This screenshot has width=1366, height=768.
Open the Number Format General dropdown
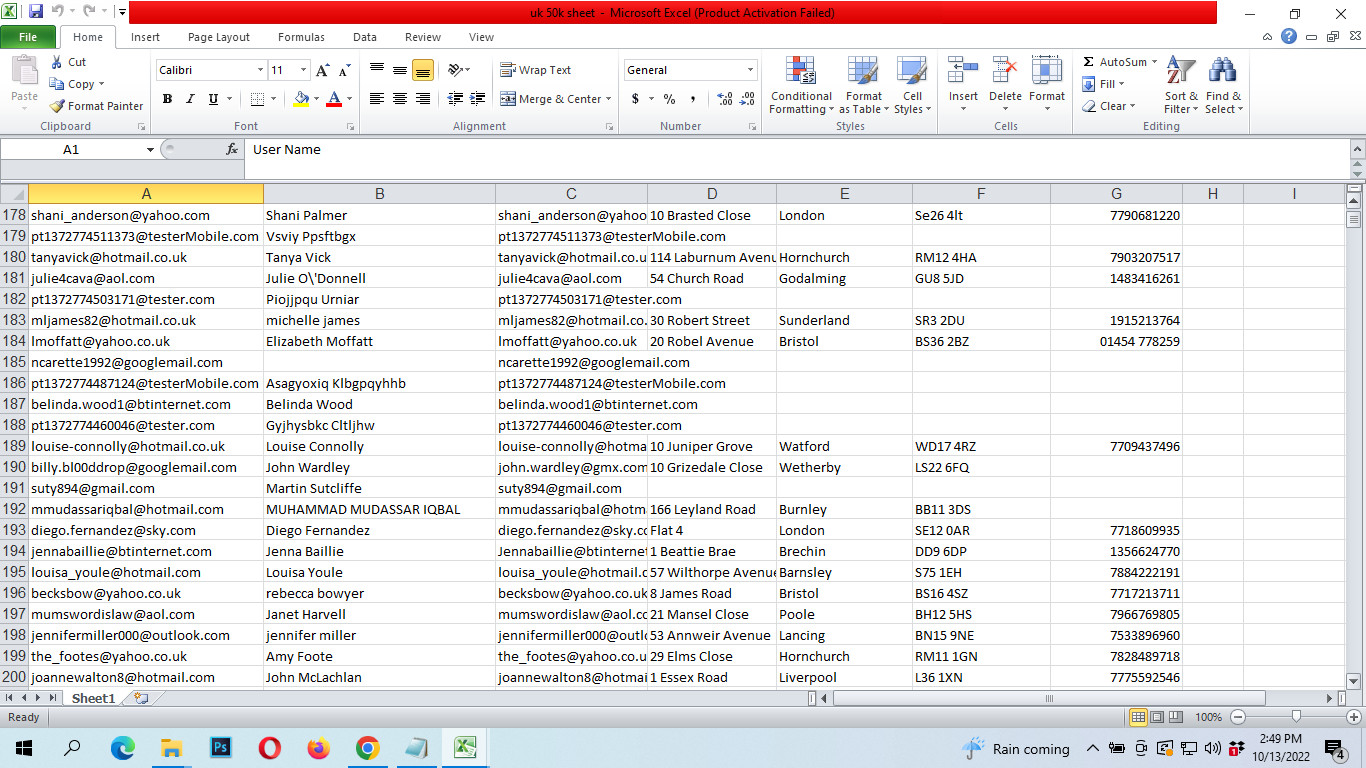[750, 70]
